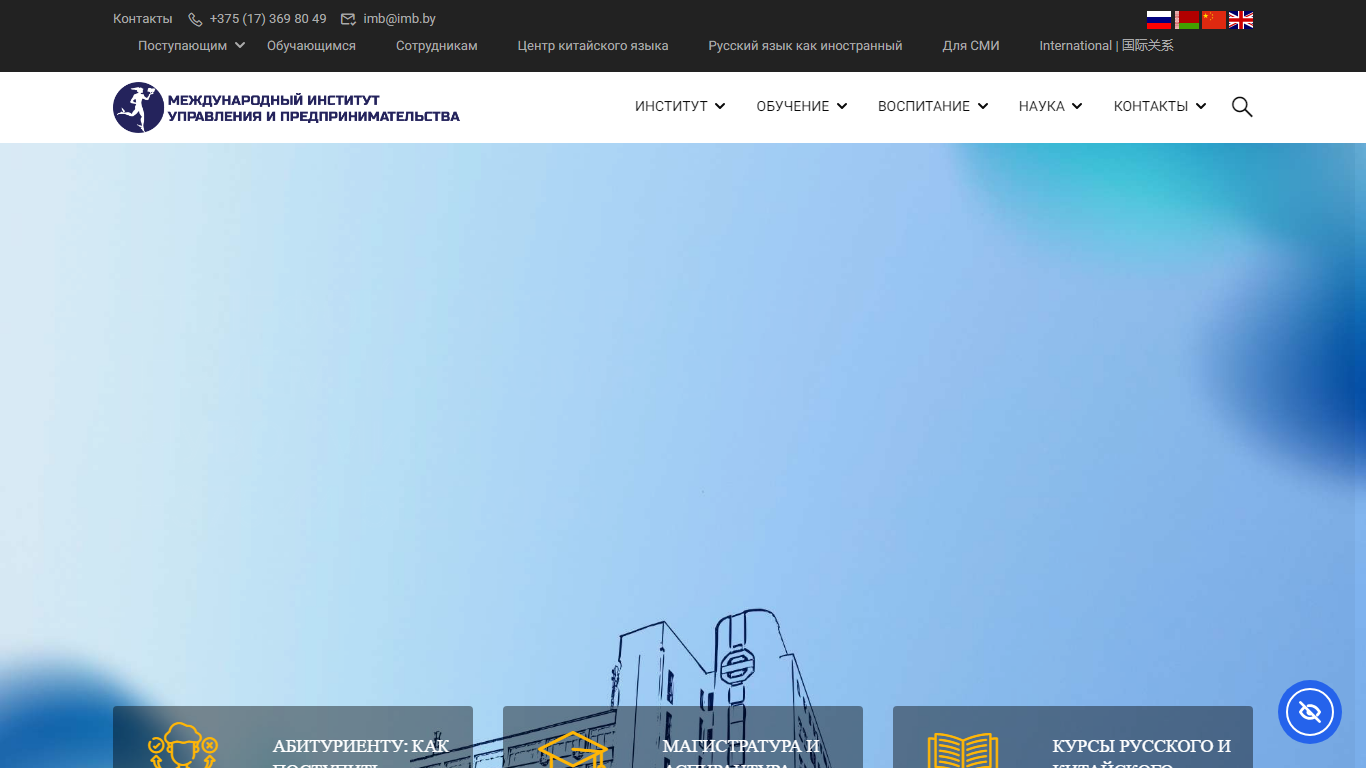Open the International 国际关系 link
Screen dimensions: 1366x768
point(1106,46)
